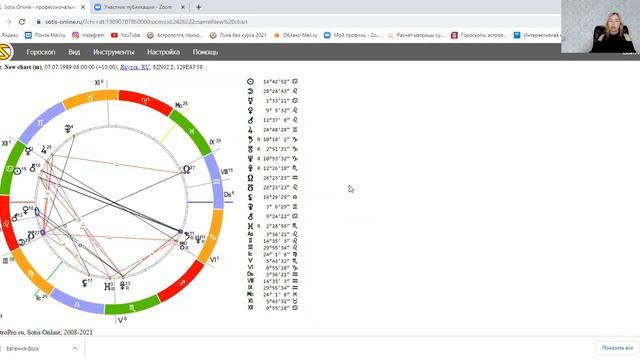Open the Инструменты menu
The height and width of the screenshot is (360, 640).
click(113, 52)
